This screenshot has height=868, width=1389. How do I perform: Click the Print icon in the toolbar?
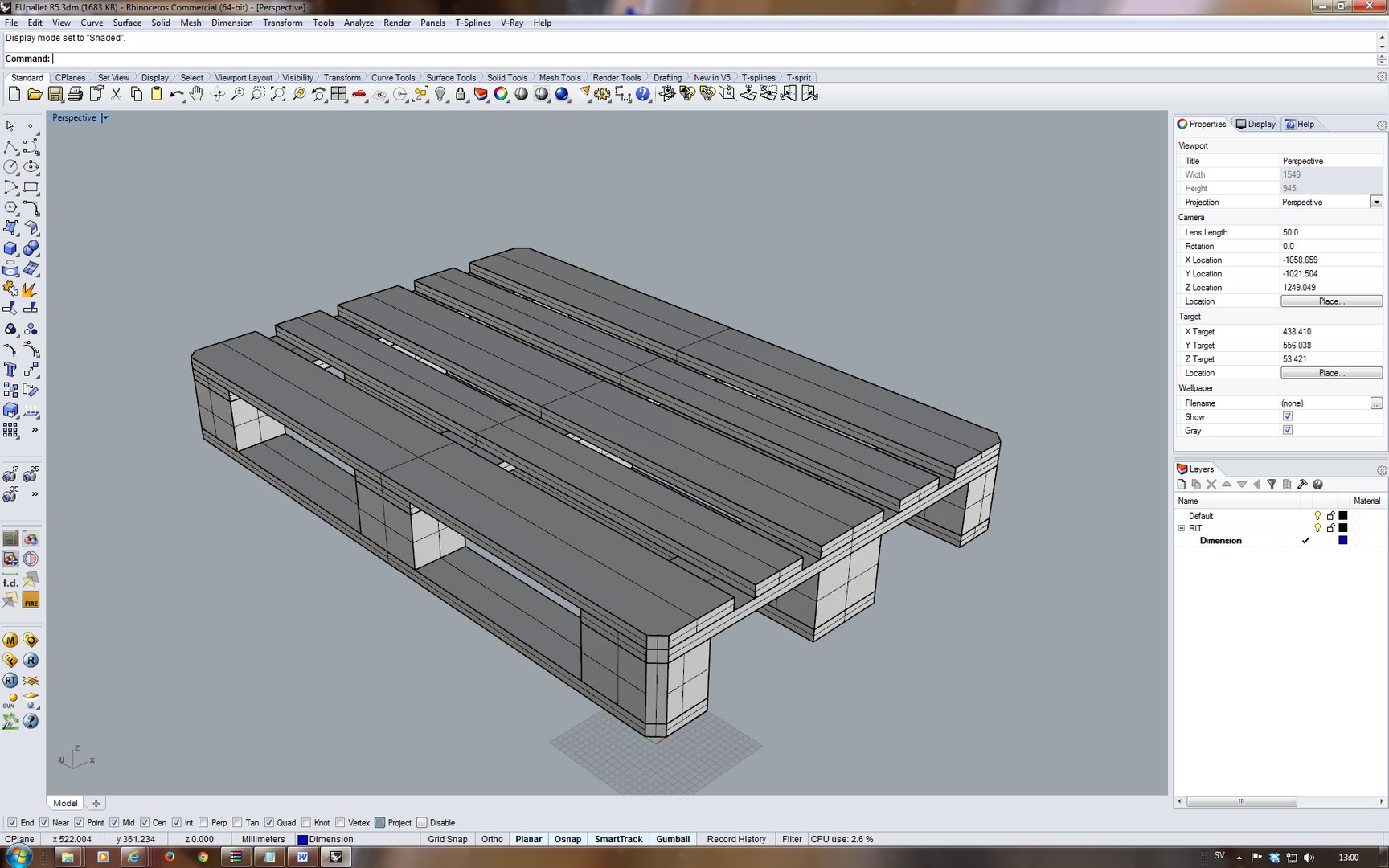pos(75,94)
